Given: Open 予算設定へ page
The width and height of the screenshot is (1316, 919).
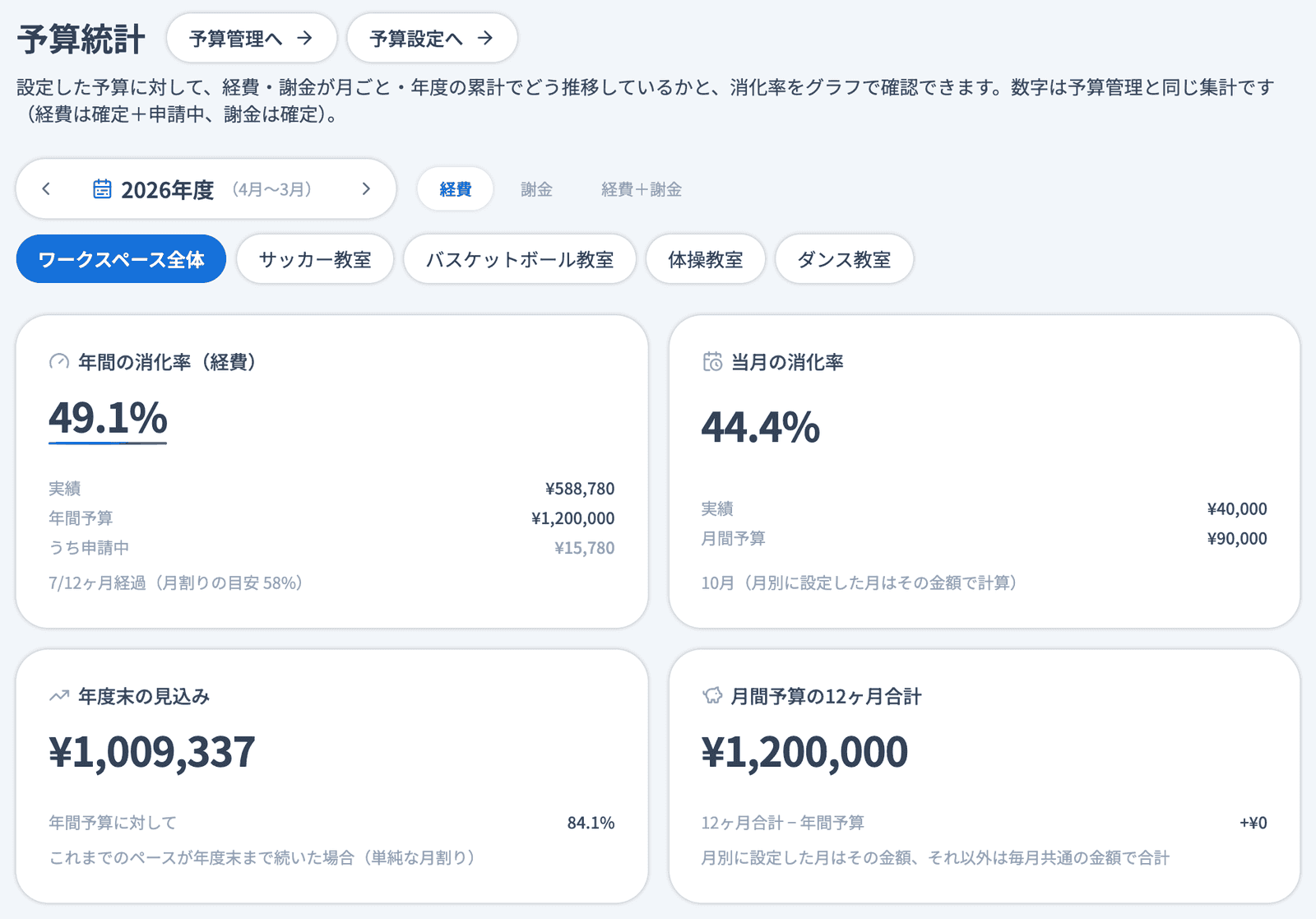Looking at the screenshot, I should (432, 38).
